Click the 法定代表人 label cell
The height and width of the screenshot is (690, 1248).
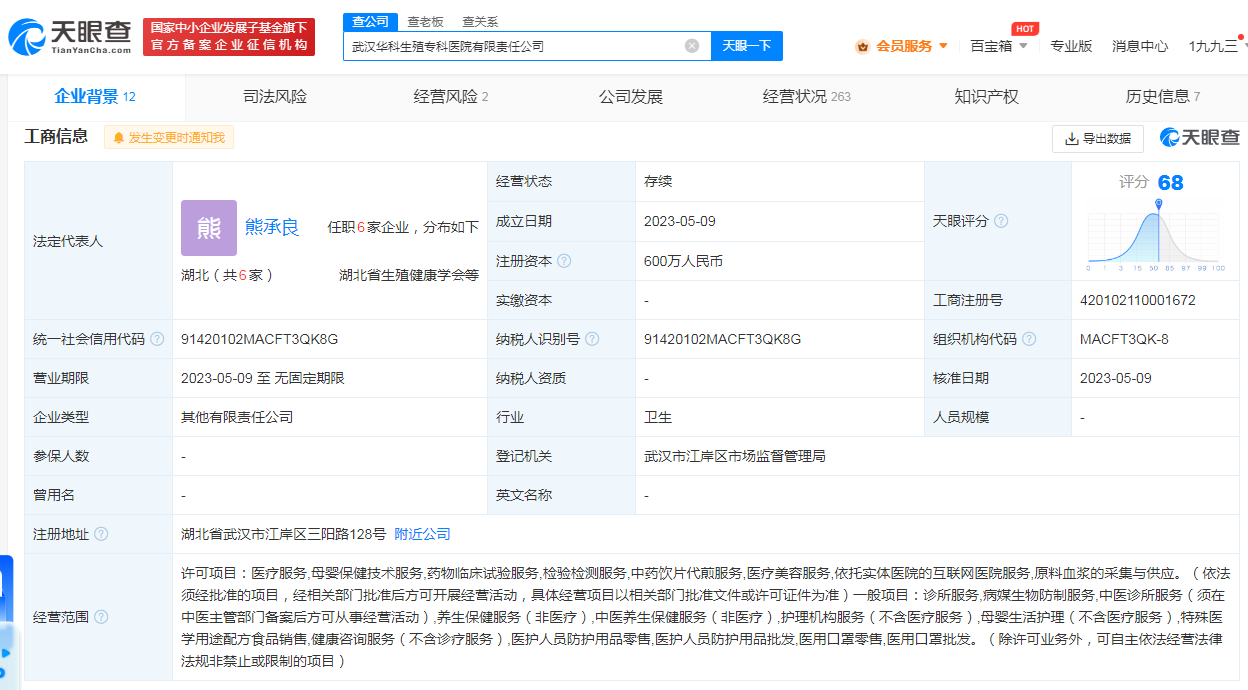[98, 241]
